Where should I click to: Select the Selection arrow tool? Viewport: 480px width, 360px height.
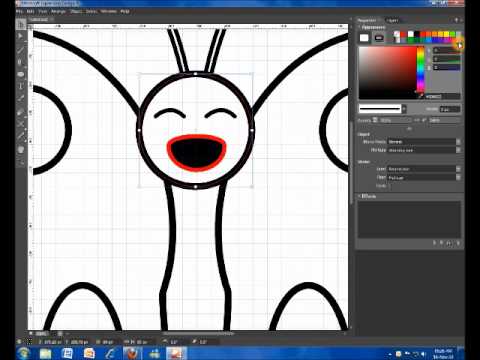coord(21,24)
